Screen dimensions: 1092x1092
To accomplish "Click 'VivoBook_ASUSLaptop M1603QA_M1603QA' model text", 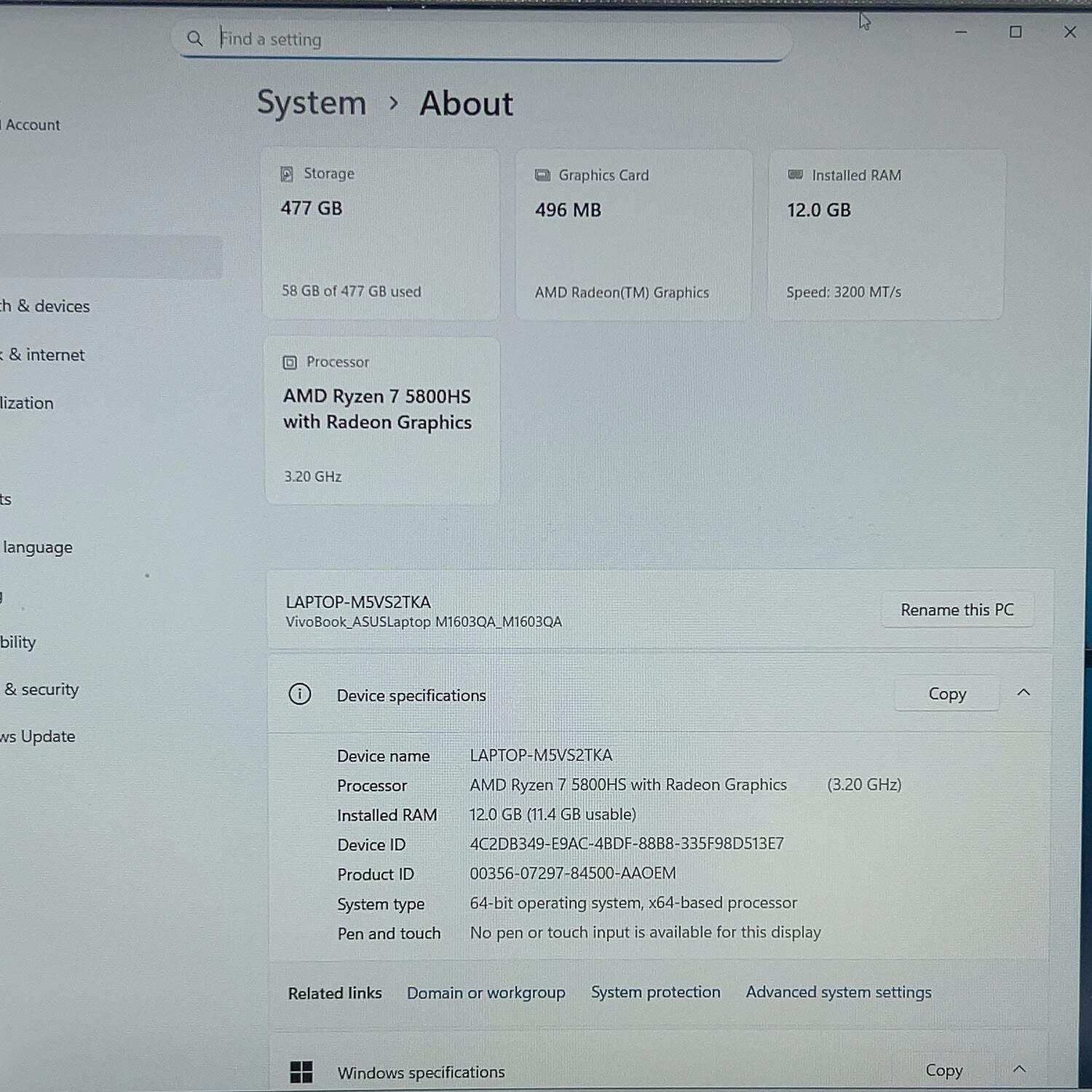I will click(424, 622).
